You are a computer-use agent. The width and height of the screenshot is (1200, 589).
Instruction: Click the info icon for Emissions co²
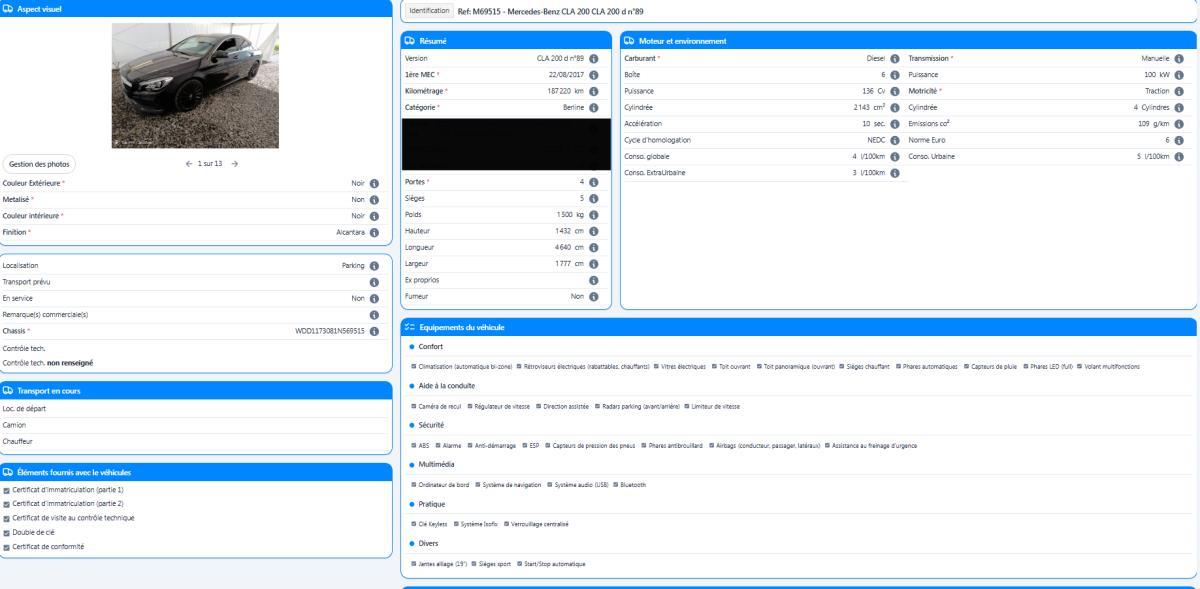coord(1180,123)
